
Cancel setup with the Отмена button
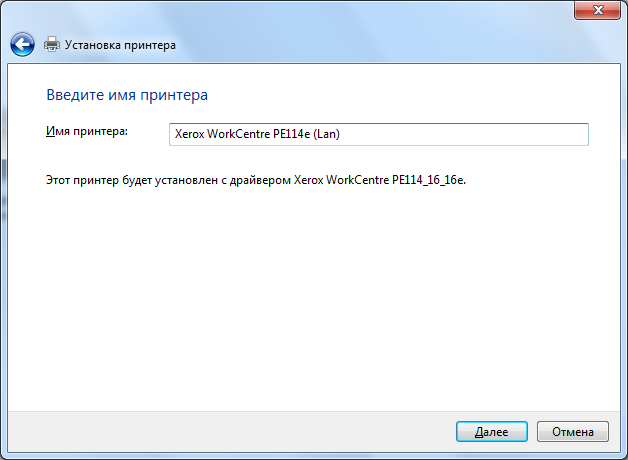point(573,432)
